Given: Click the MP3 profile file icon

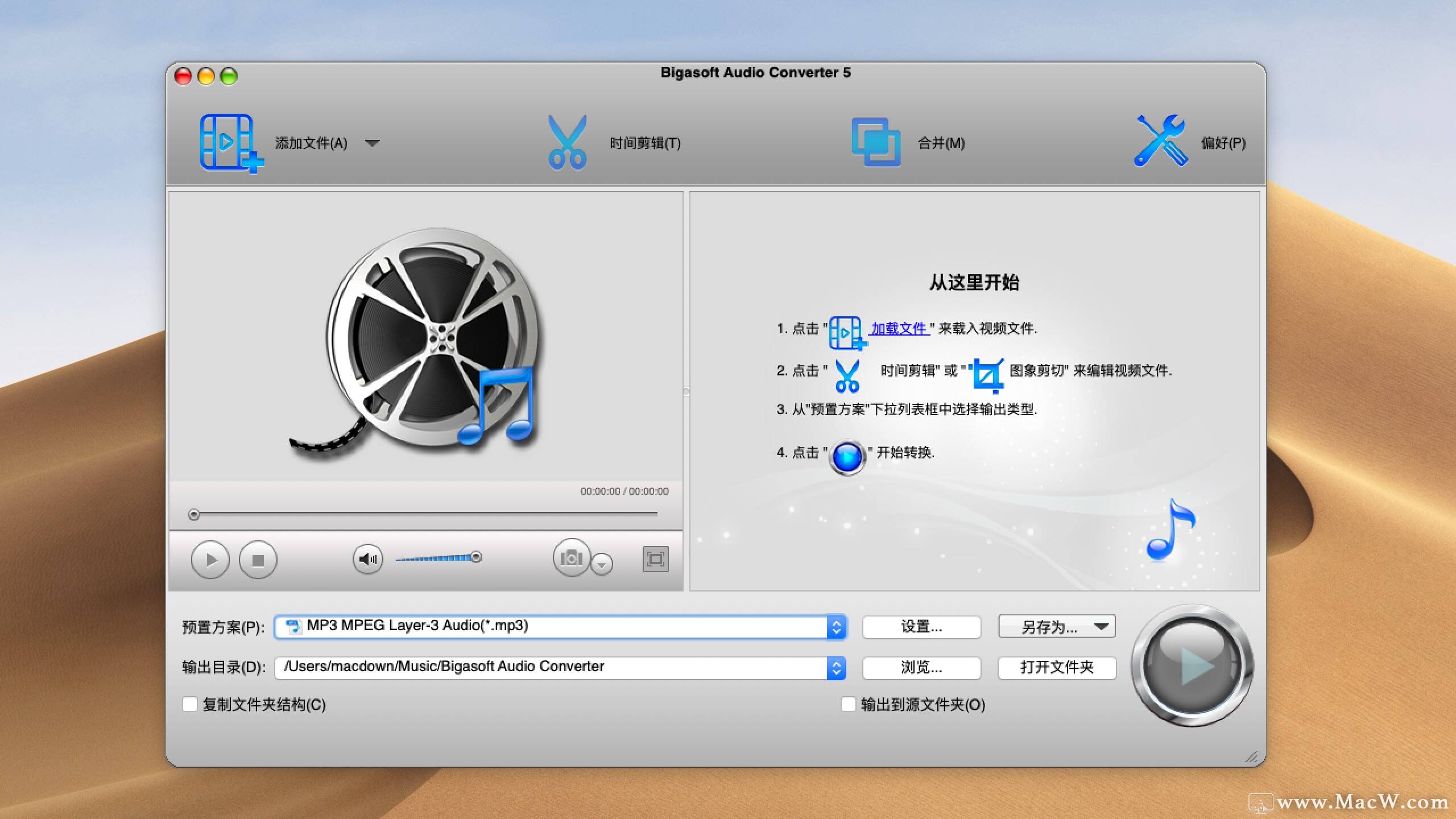Looking at the screenshot, I should click(x=293, y=626).
